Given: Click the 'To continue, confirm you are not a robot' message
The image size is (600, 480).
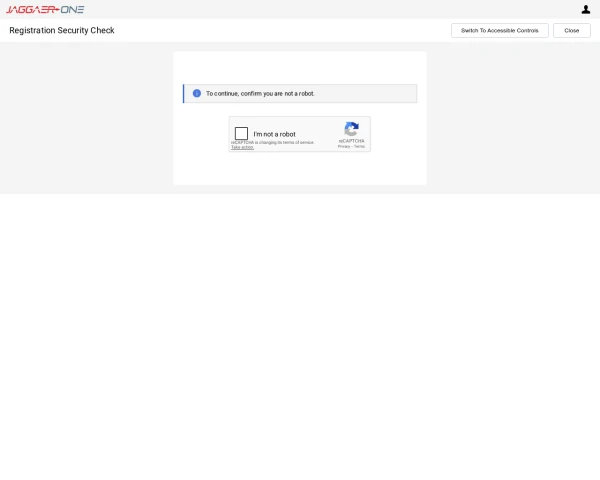Looking at the screenshot, I should click(260, 93).
